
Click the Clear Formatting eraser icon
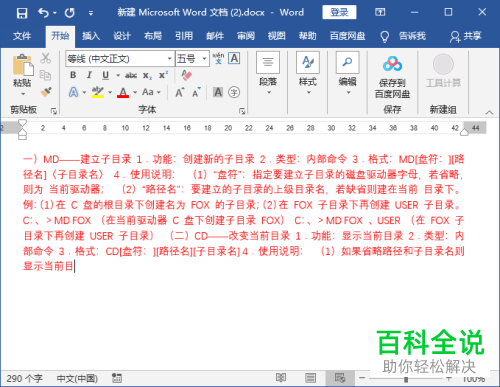click(x=187, y=75)
